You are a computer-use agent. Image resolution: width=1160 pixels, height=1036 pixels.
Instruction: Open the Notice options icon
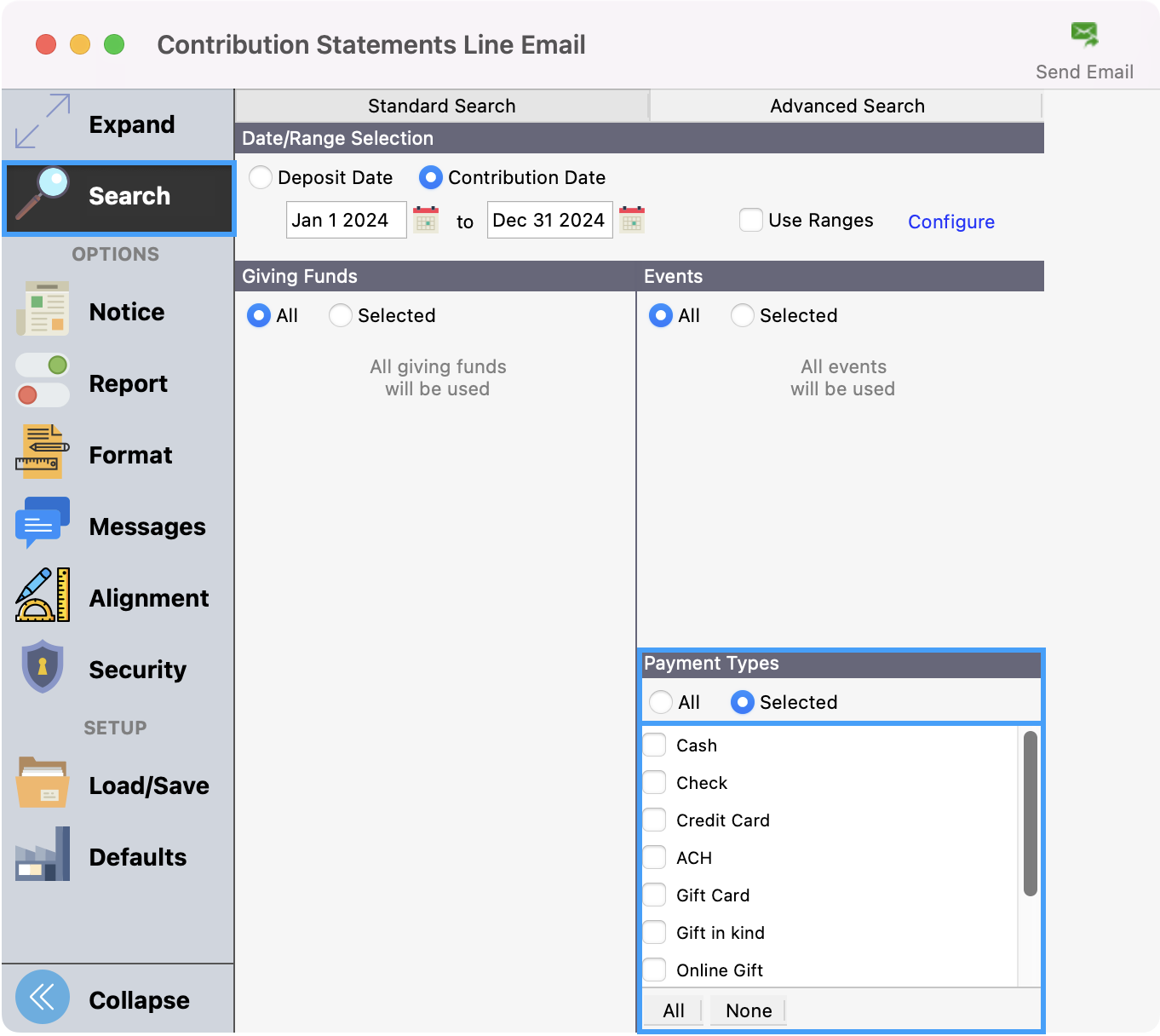click(43, 309)
